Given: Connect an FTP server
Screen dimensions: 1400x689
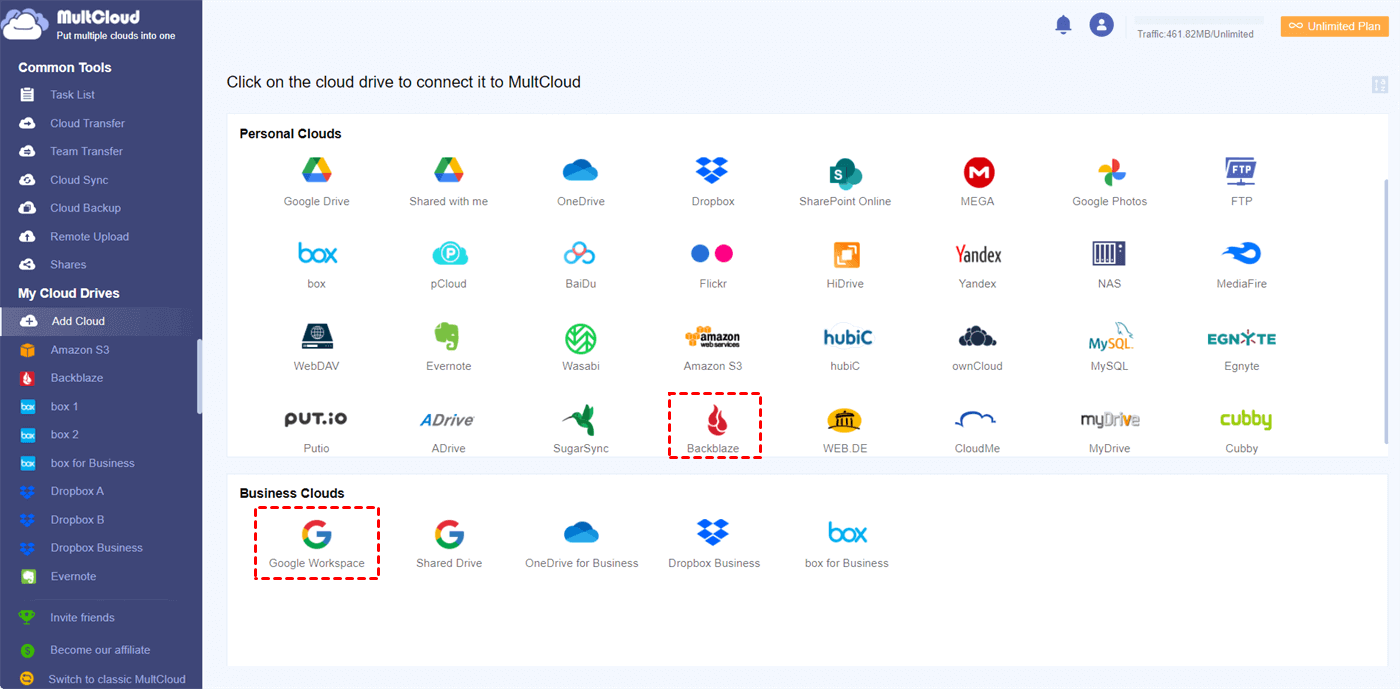Looking at the screenshot, I should click(x=1241, y=182).
